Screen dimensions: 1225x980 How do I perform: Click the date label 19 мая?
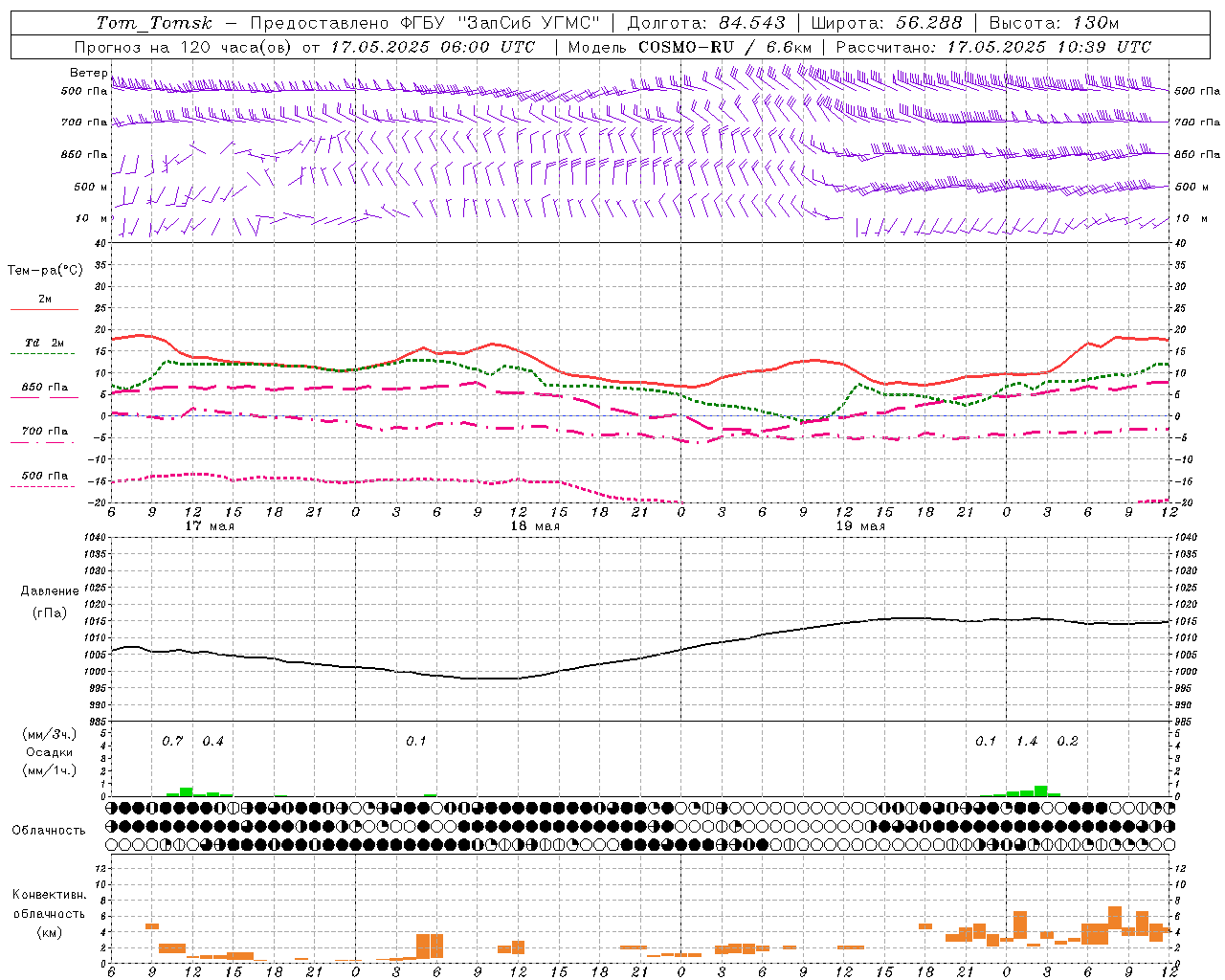click(860, 526)
